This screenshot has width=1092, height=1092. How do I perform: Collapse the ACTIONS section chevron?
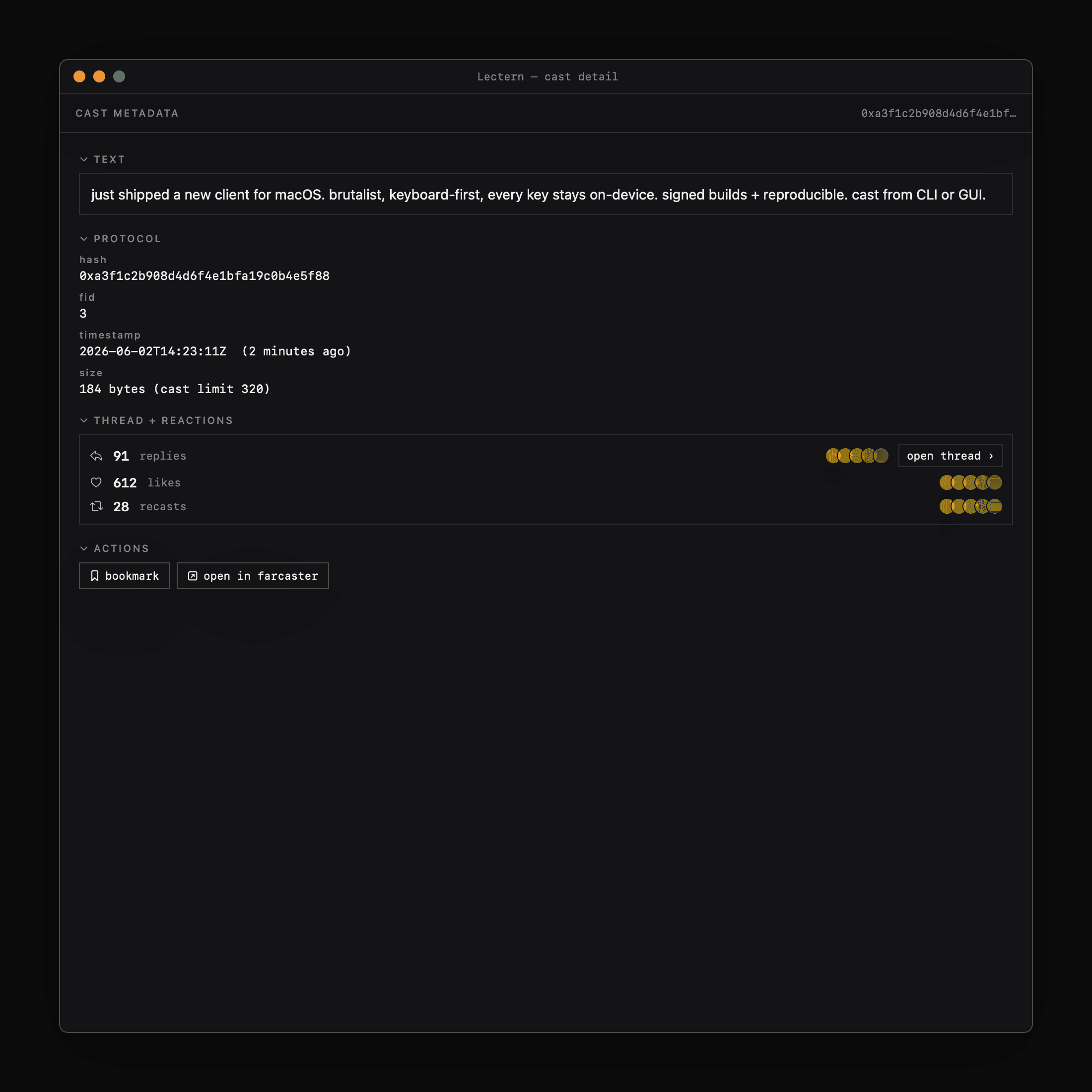(x=84, y=548)
